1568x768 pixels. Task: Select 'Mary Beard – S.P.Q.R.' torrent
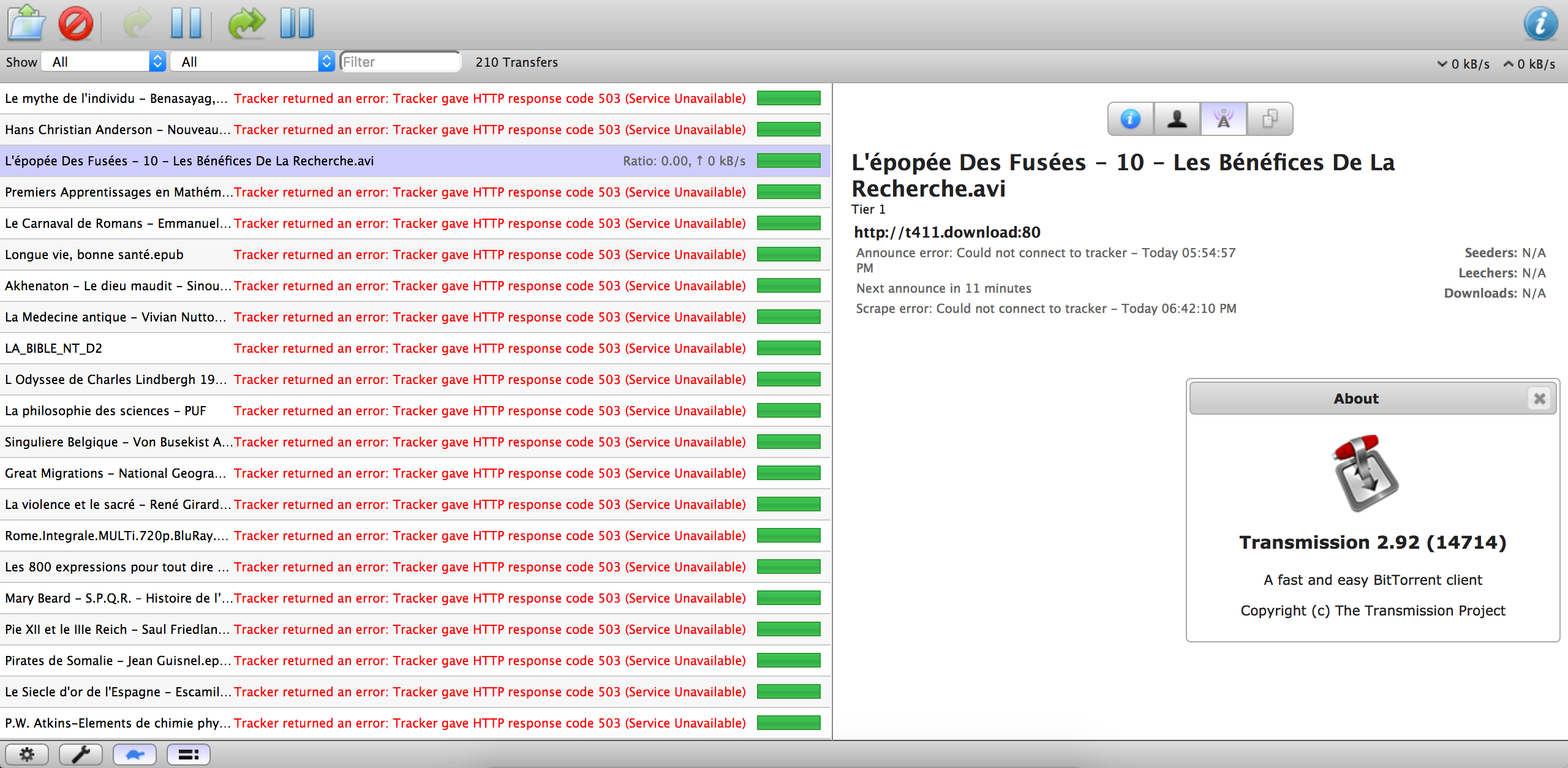point(415,598)
